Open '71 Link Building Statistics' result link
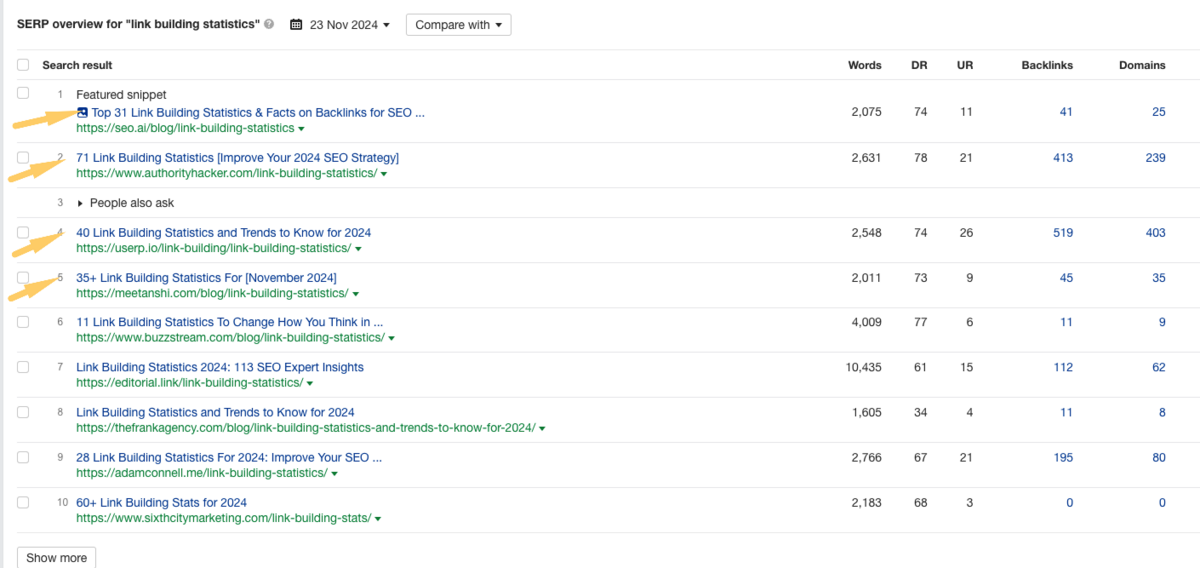The height and width of the screenshot is (568, 1200). click(237, 158)
